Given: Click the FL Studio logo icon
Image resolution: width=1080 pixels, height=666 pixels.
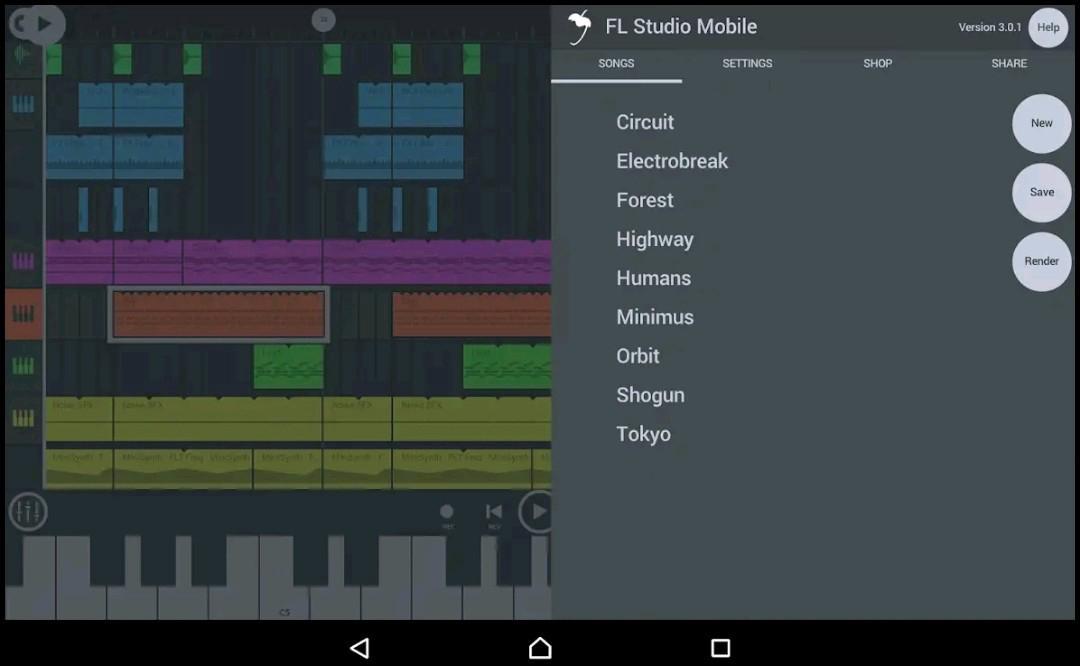Looking at the screenshot, I should (578, 27).
